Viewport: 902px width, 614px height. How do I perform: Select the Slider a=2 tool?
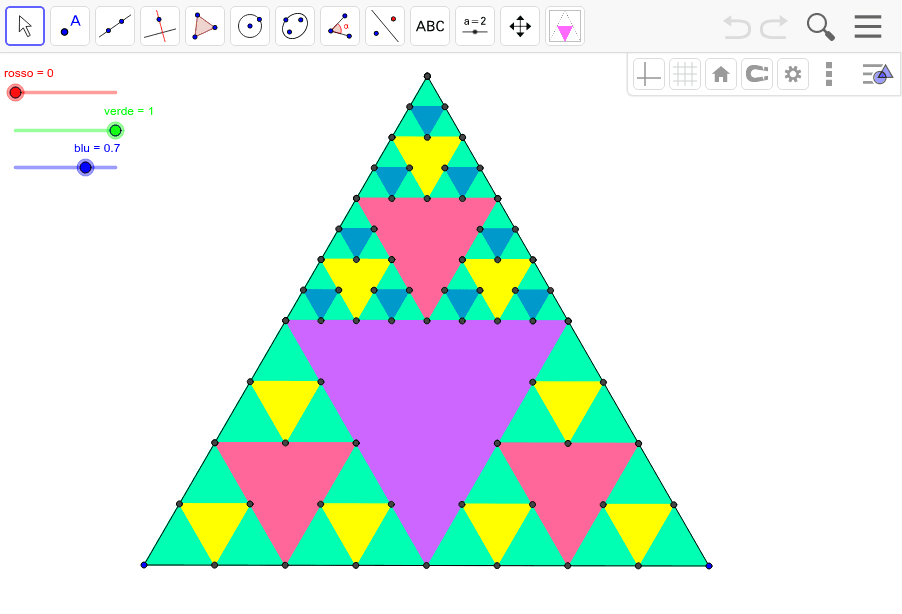coord(475,26)
